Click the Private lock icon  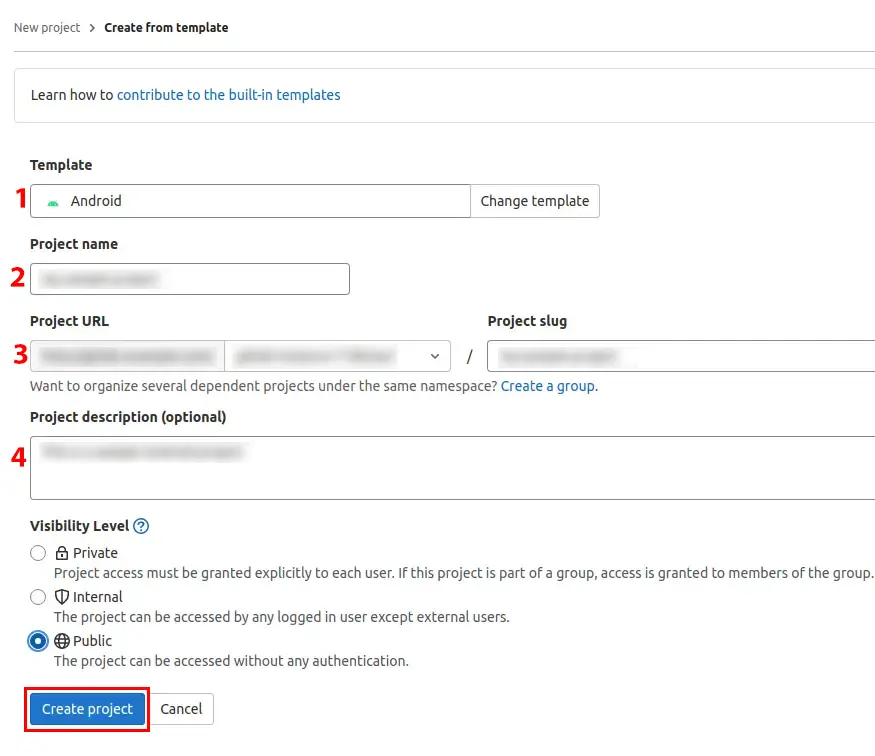click(x=62, y=553)
